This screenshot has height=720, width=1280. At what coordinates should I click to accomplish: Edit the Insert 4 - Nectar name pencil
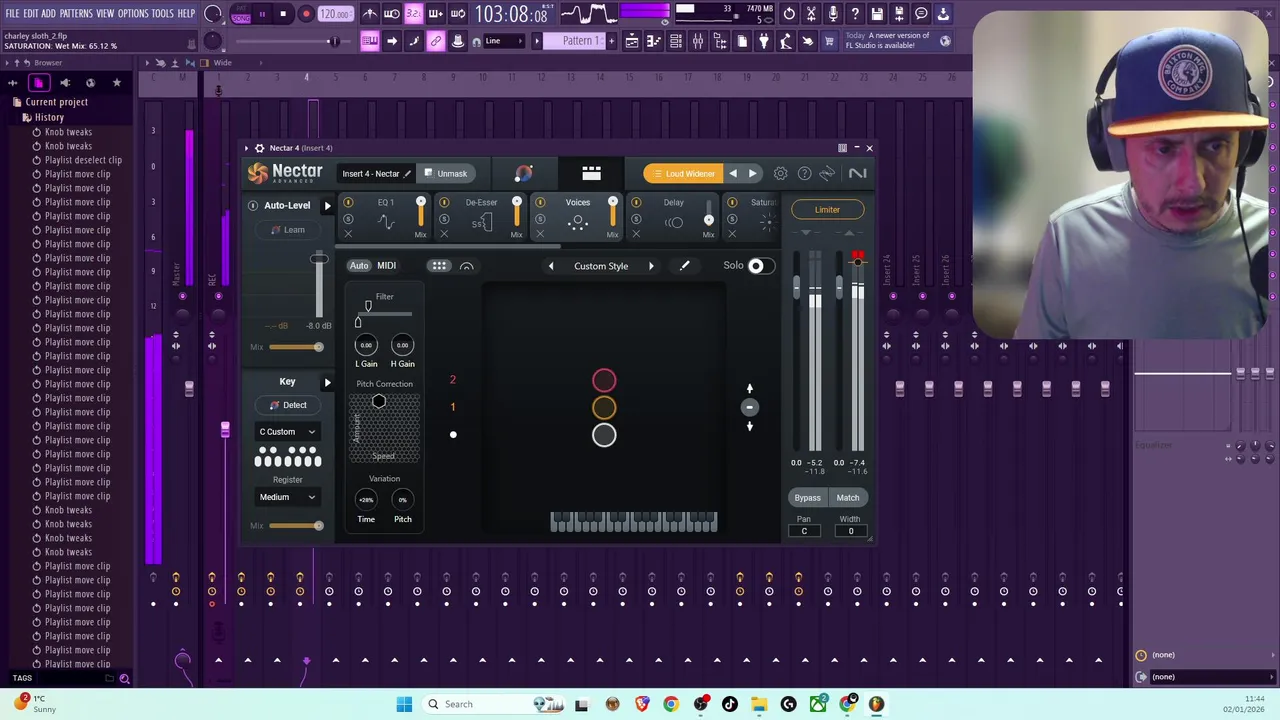pyautogui.click(x=407, y=174)
